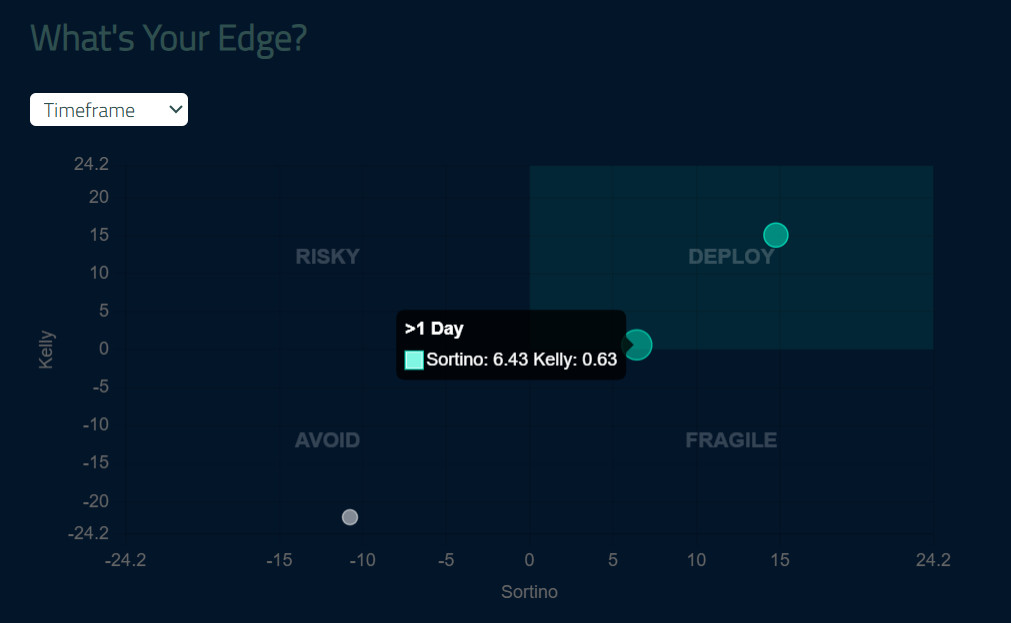This screenshot has height=623, width=1011.
Task: Select the gray data point in Avoid quadrant
Action: pos(350,517)
